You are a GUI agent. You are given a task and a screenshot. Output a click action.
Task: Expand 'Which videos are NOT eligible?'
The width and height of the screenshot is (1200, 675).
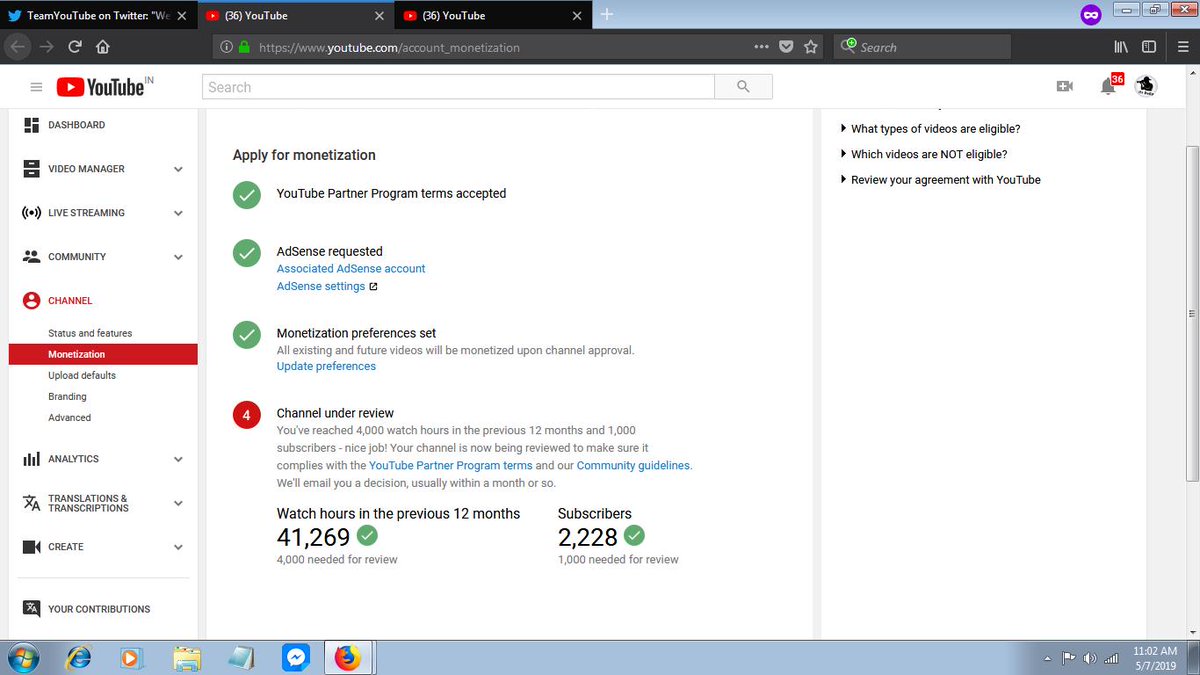tap(923, 154)
